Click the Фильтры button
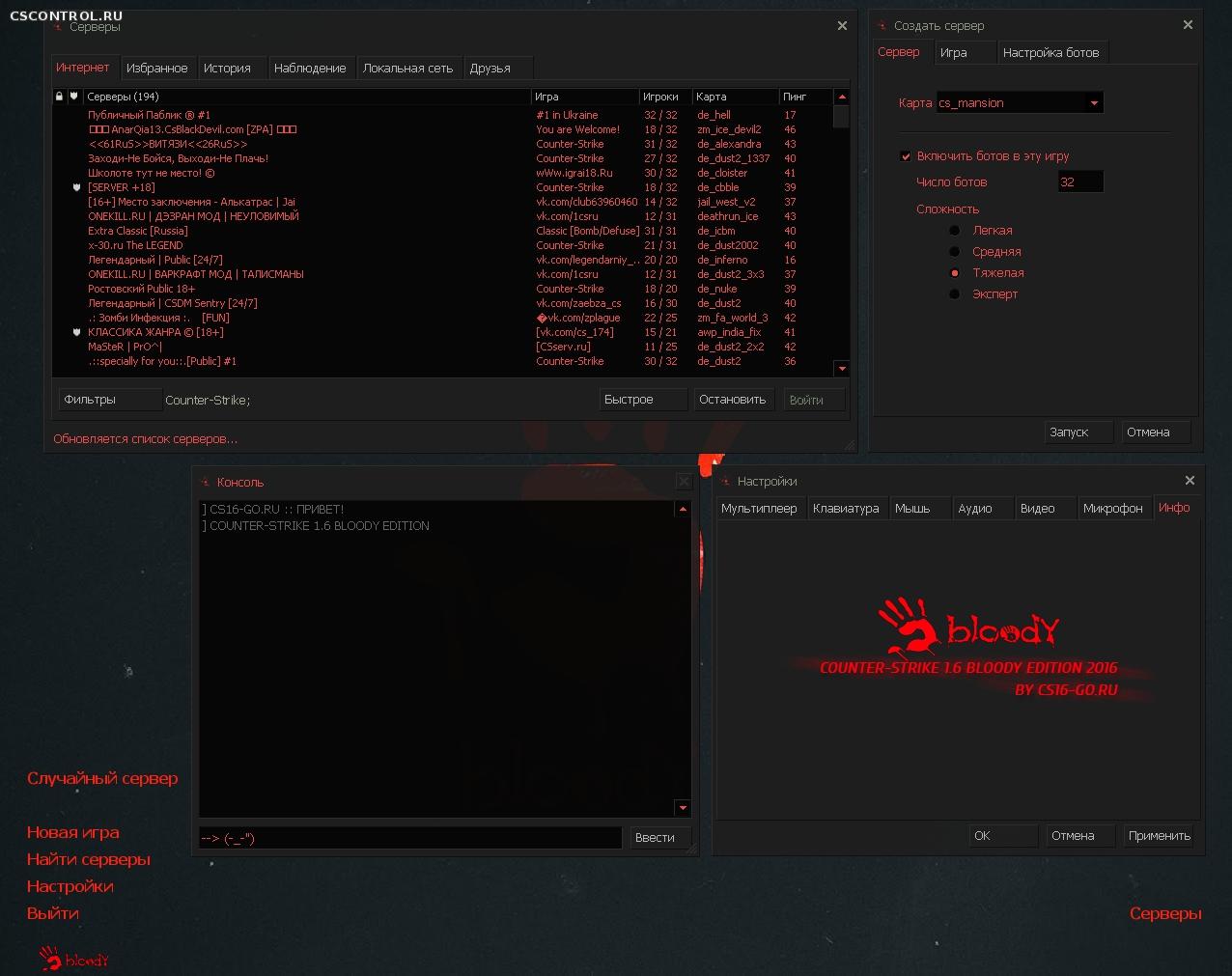The width and height of the screenshot is (1232, 976). point(110,400)
